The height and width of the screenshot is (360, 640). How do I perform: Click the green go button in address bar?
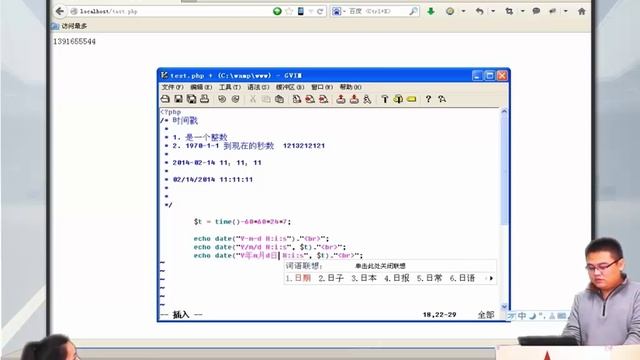pyautogui.click(x=277, y=11)
